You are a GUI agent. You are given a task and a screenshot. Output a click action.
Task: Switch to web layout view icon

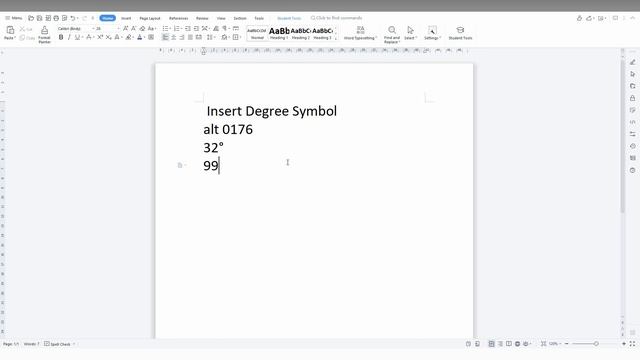(x=517, y=344)
